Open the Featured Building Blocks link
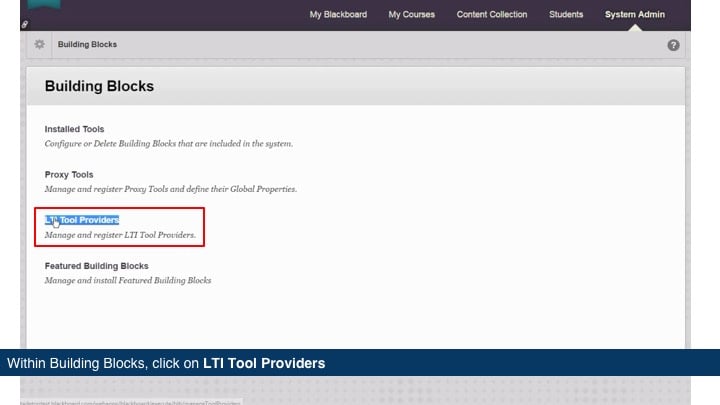720x405 pixels. click(x=96, y=266)
